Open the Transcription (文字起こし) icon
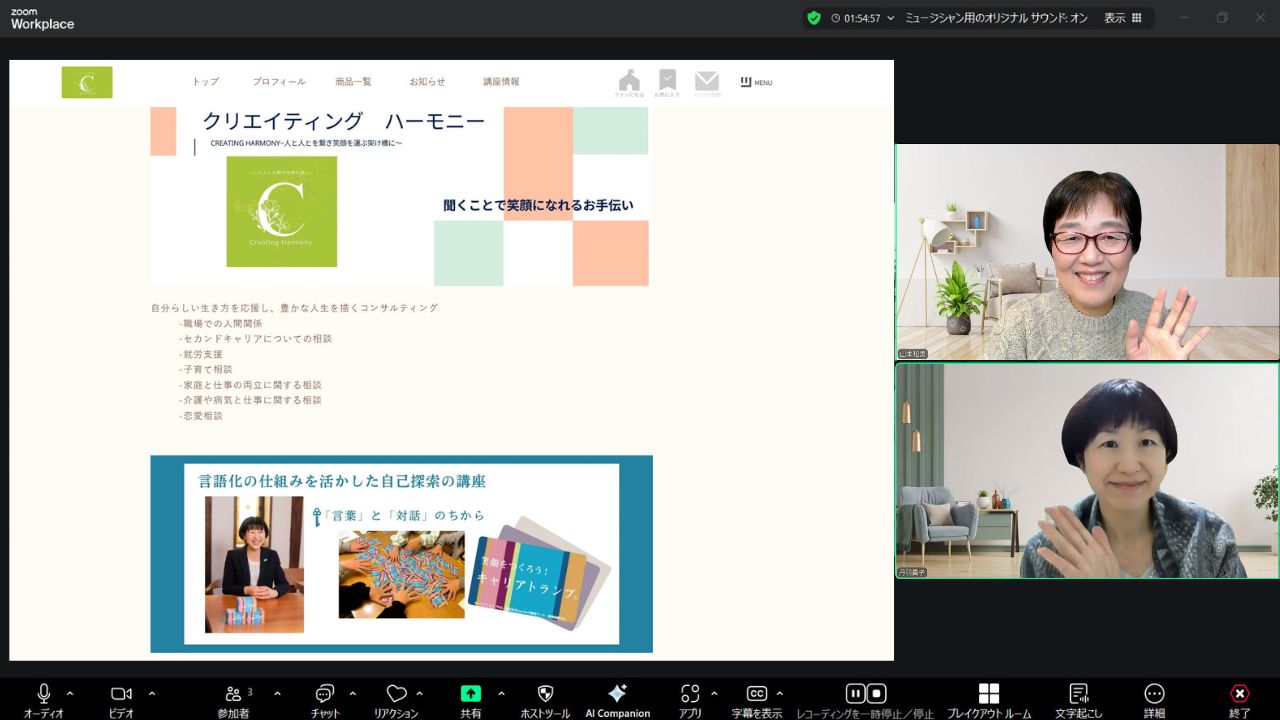This screenshot has height=720, width=1280. tap(1078, 694)
